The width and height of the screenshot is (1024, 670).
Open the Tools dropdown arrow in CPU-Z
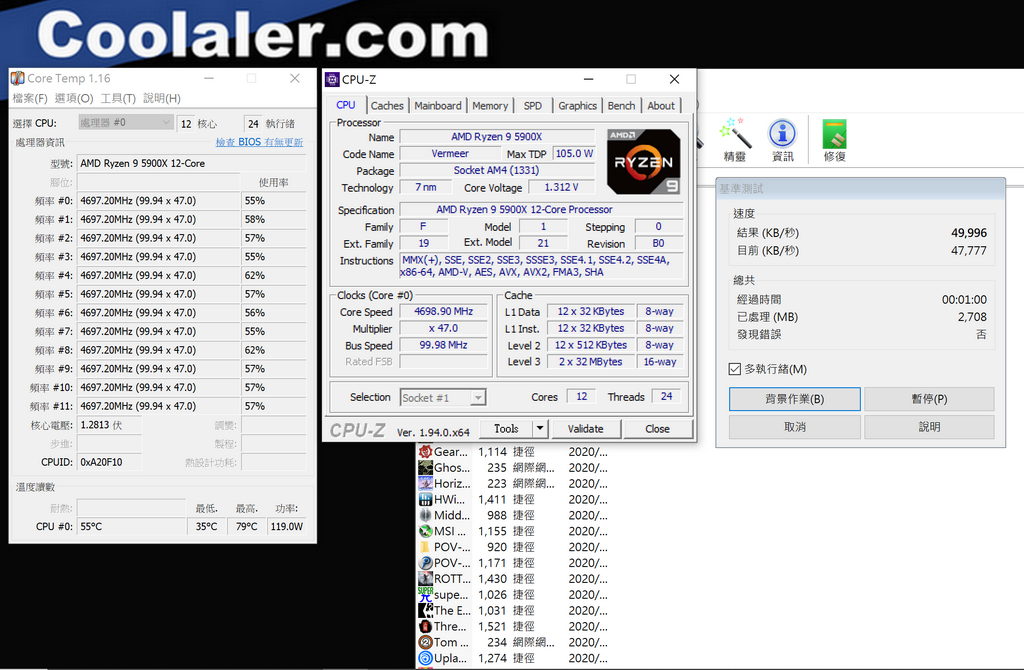(540, 429)
